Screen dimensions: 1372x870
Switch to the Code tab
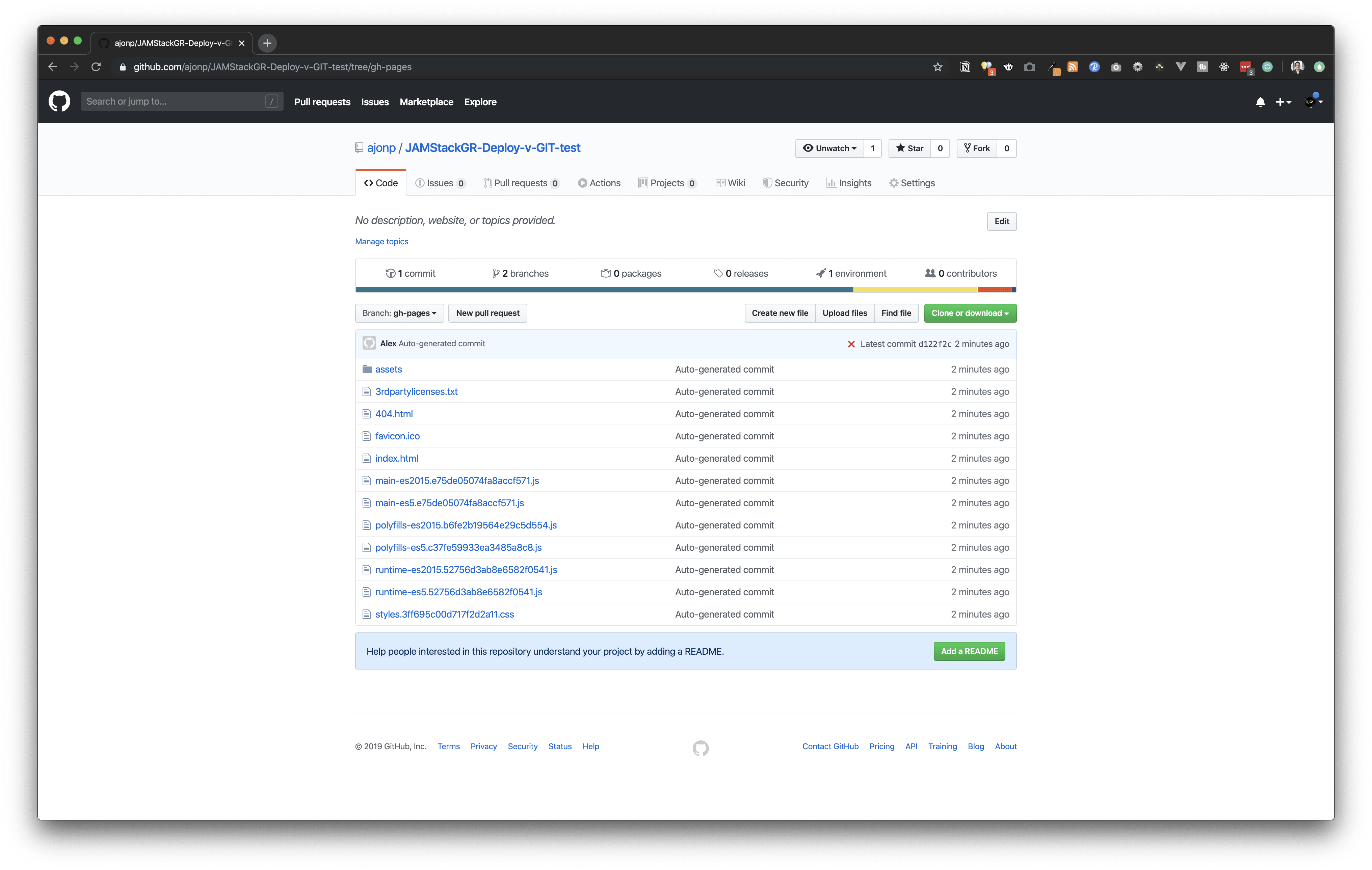click(380, 183)
